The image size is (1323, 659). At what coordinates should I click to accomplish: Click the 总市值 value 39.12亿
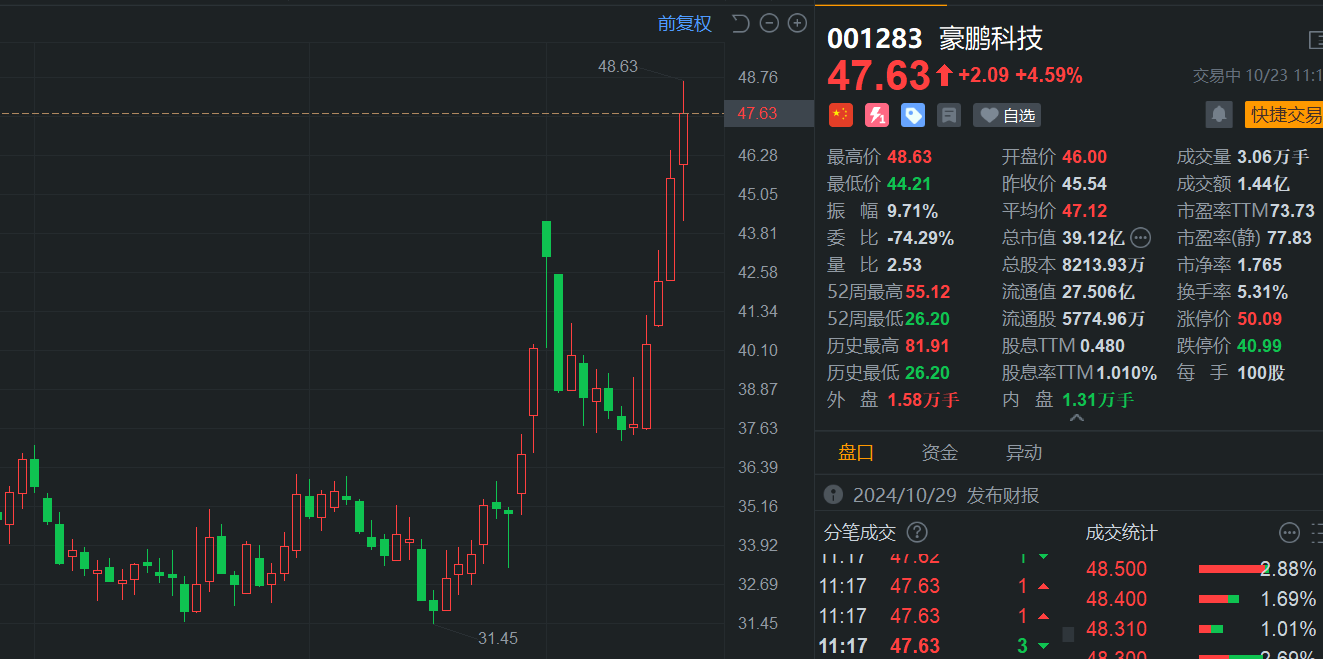[1093, 238]
